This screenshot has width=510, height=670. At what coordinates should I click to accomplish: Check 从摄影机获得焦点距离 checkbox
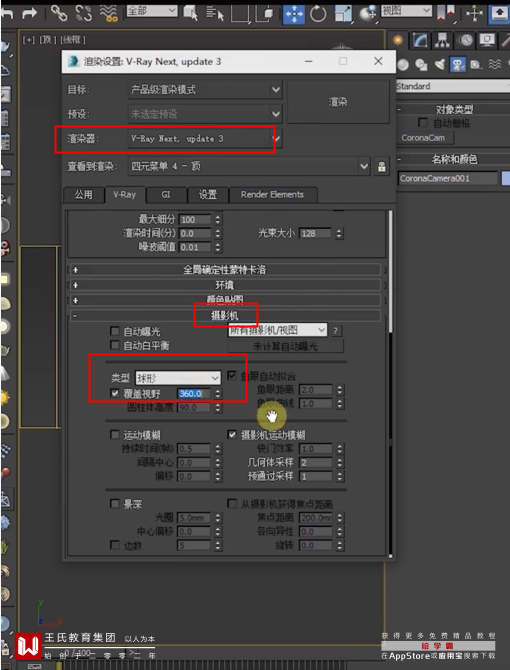232,504
